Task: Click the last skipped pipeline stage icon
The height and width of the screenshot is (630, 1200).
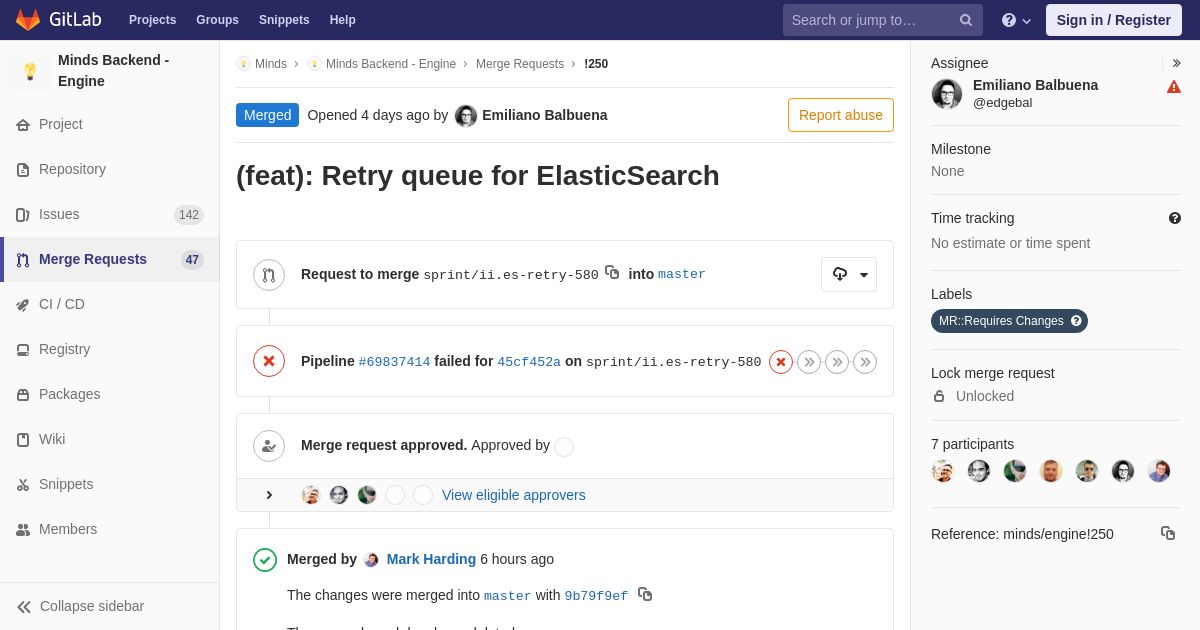Action: (865, 362)
